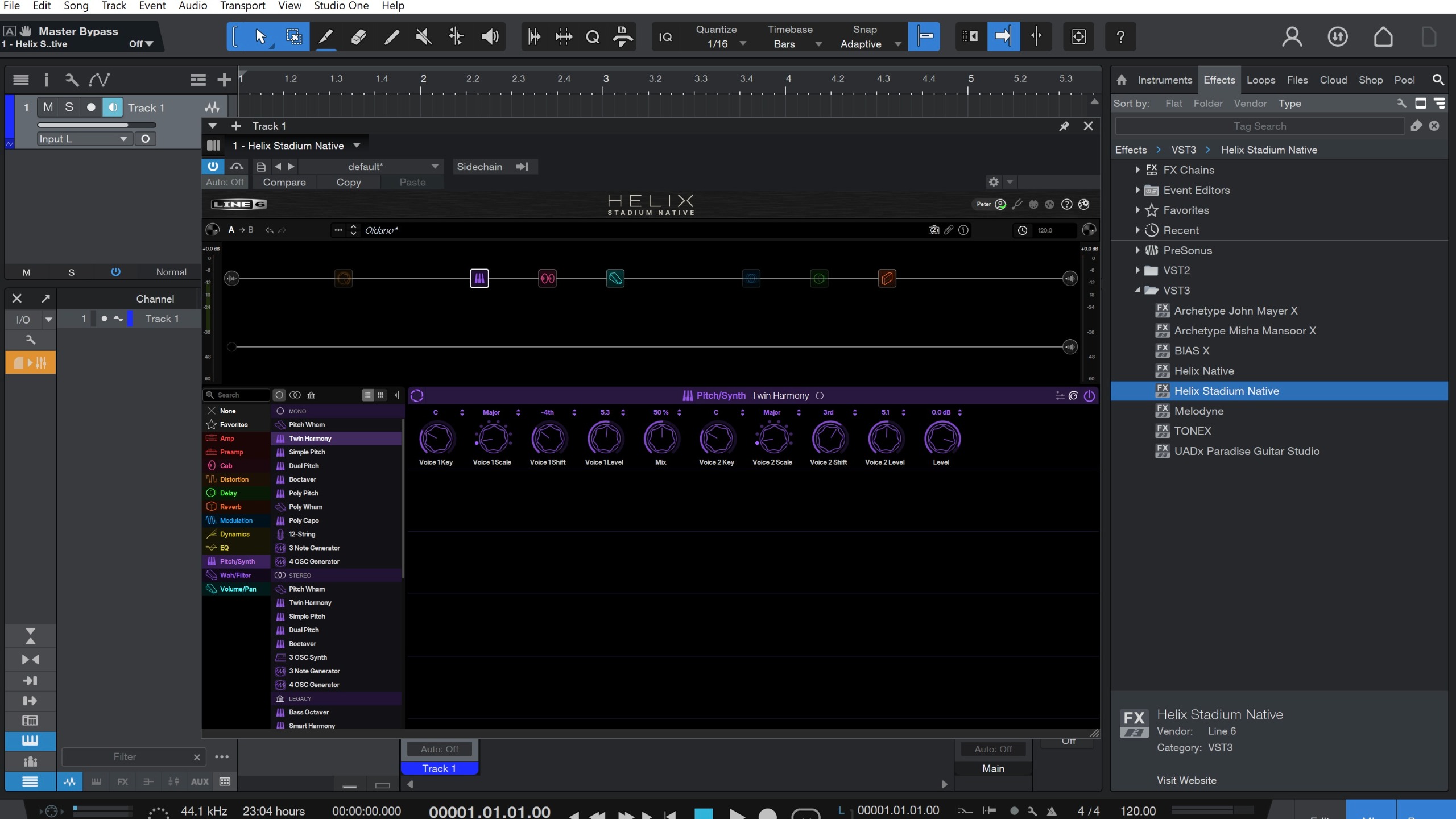The image size is (1456, 819).
Task: Sort browser by Vendor
Action: [1250, 104]
